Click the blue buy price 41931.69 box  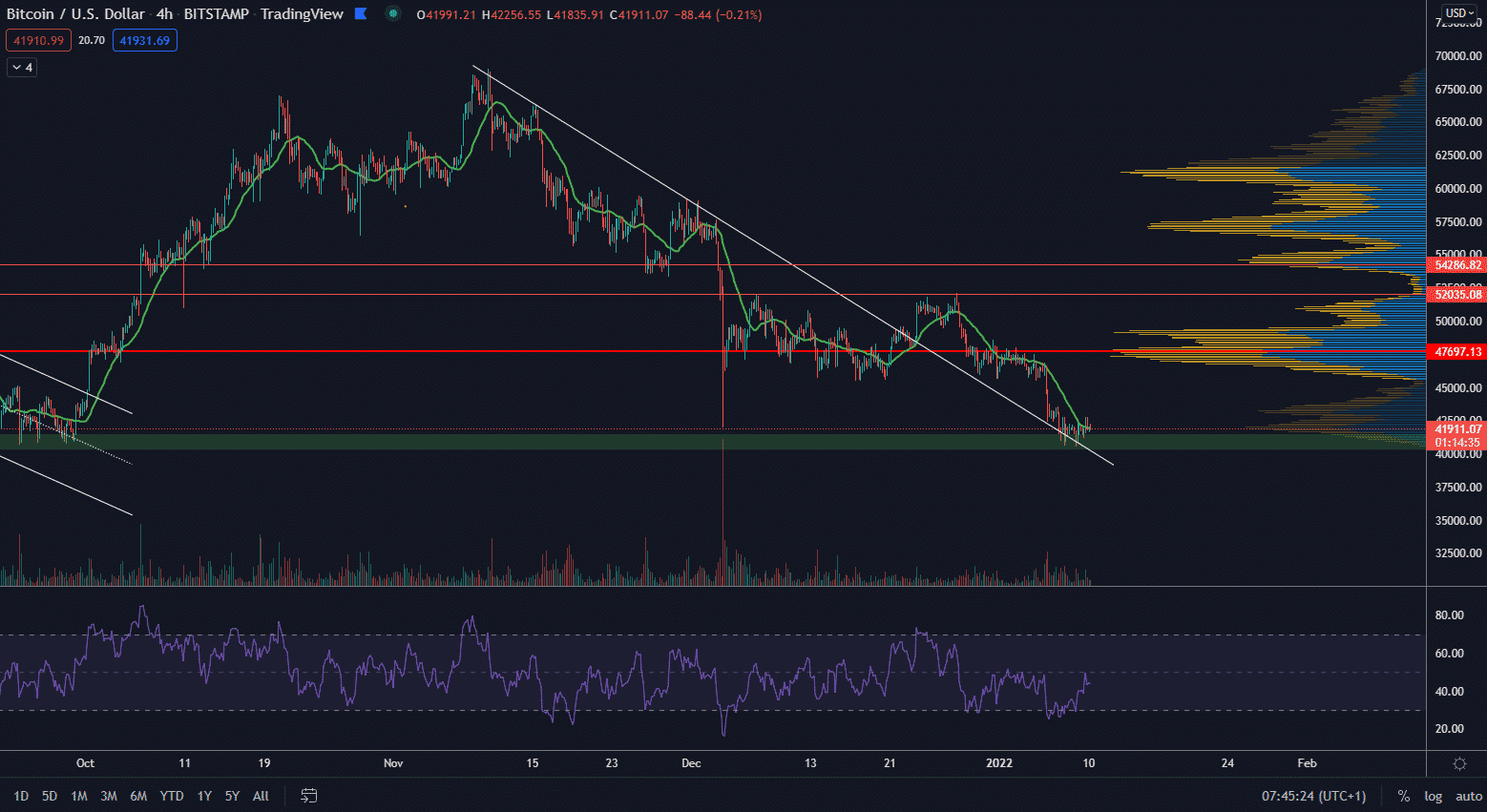(x=144, y=40)
